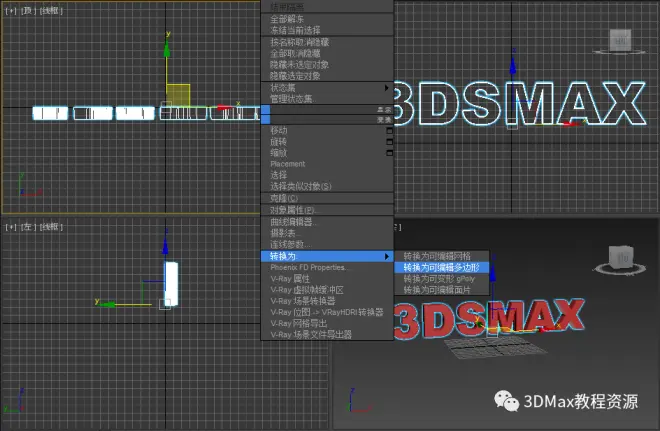660x431 pixels.
Task: Select Placement in the context menu
Action: tap(287, 164)
